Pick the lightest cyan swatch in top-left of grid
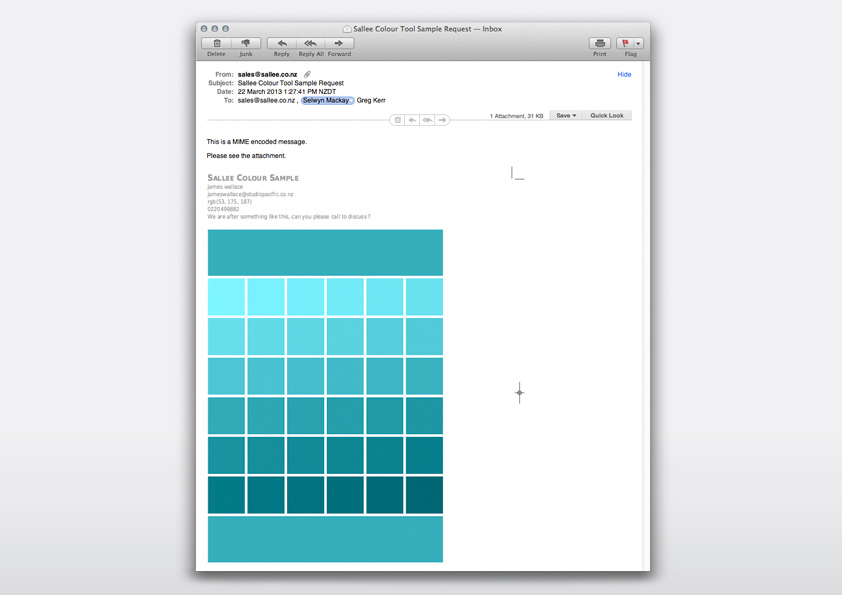Screen dimensions: 842x595 pyautogui.click(x=227, y=297)
